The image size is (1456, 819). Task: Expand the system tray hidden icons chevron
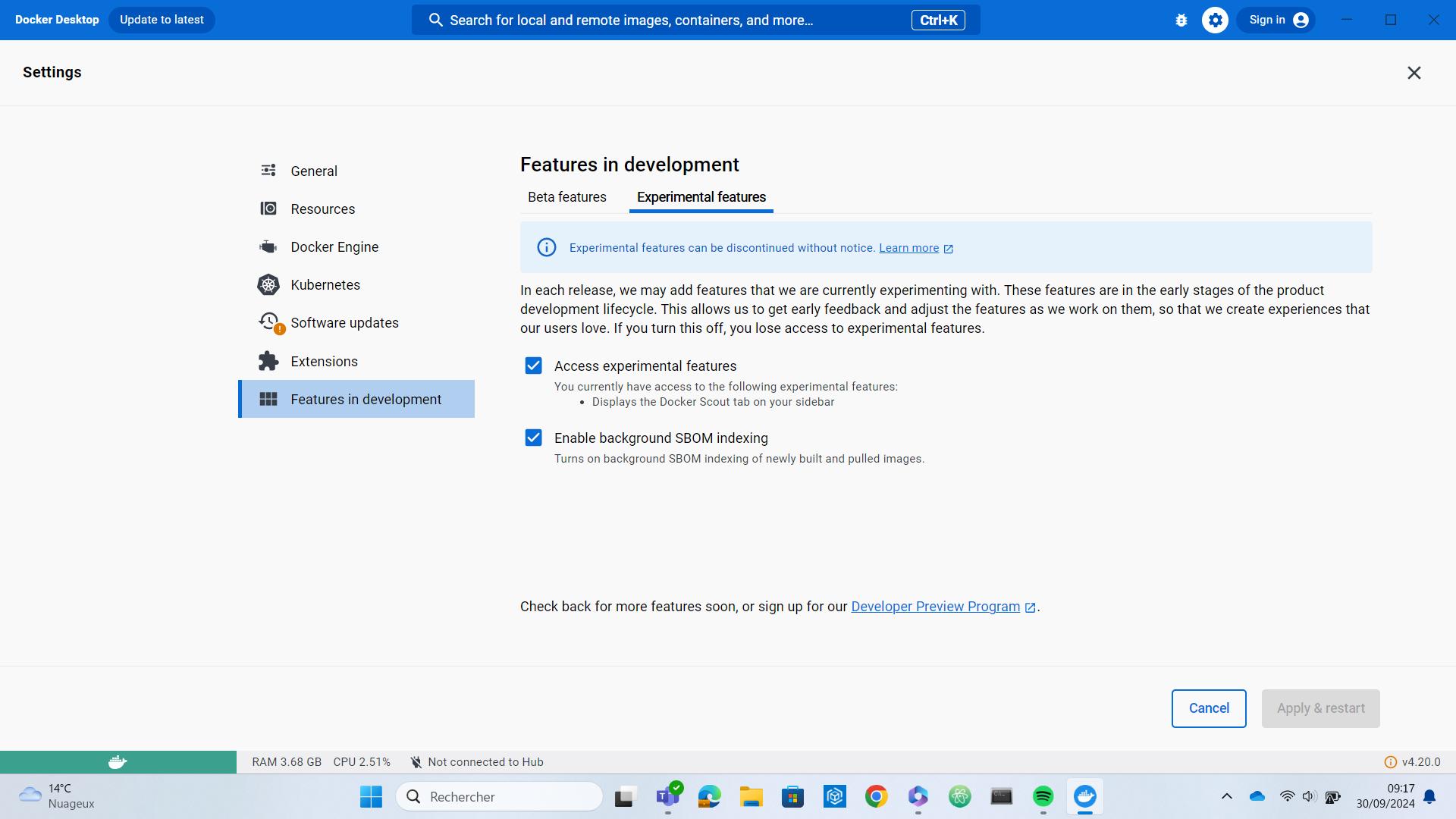click(x=1226, y=796)
